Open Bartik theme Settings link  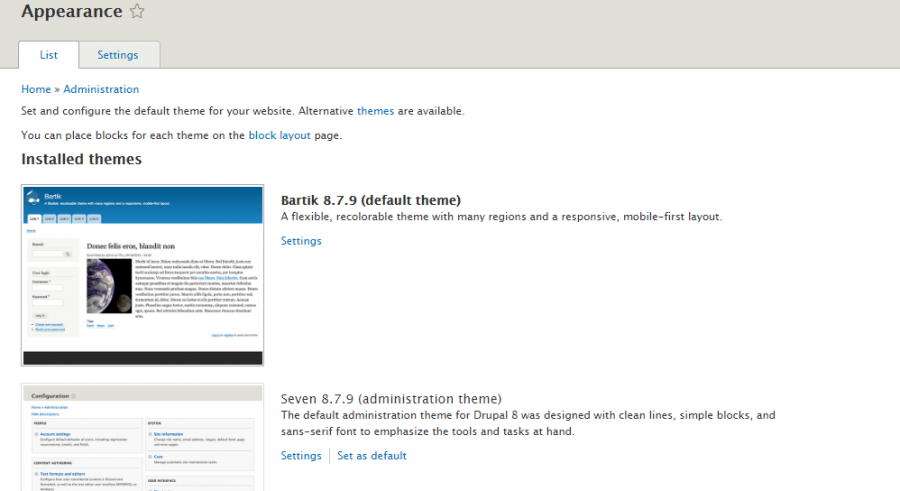tap(301, 241)
